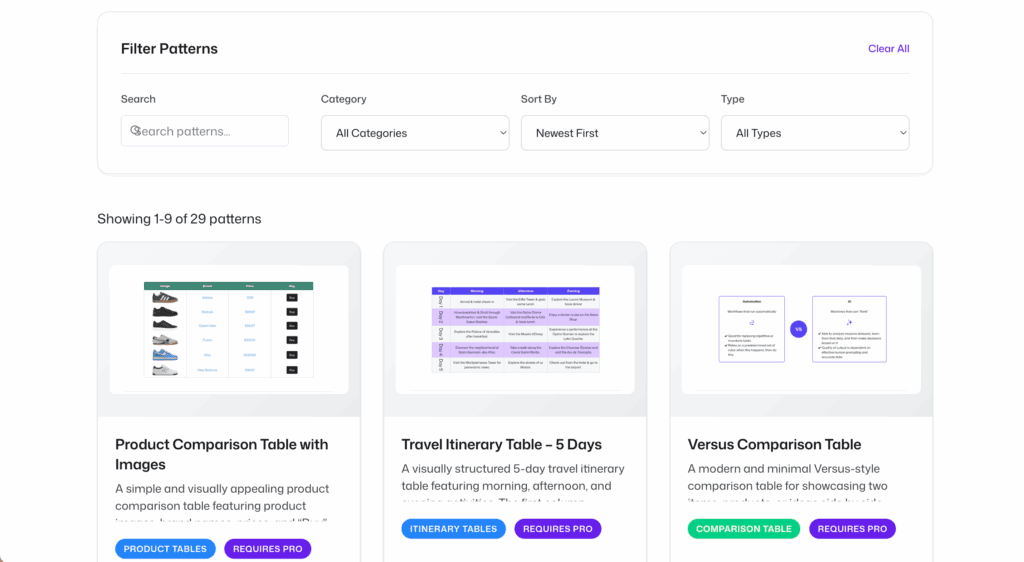Screen dimensions: 1024x562
Task: Open the All Categories dropdown
Action: (x=415, y=133)
